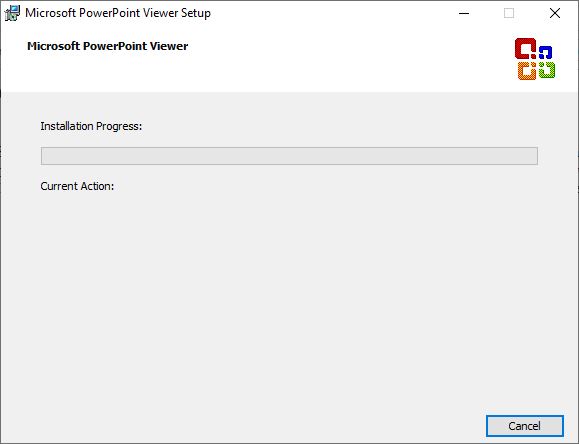Viewport: 579px width, 444px height.
Task: Cancel the PowerPoint Viewer installation
Action: coord(524,426)
